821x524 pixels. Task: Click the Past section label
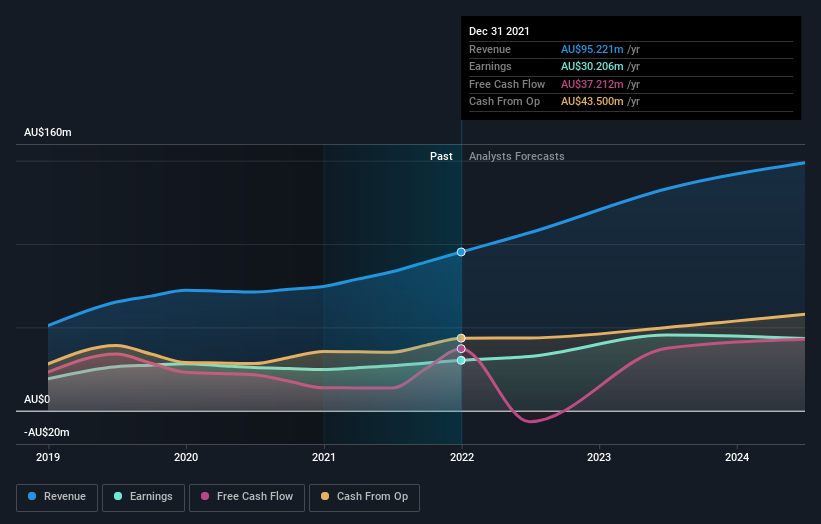441,156
